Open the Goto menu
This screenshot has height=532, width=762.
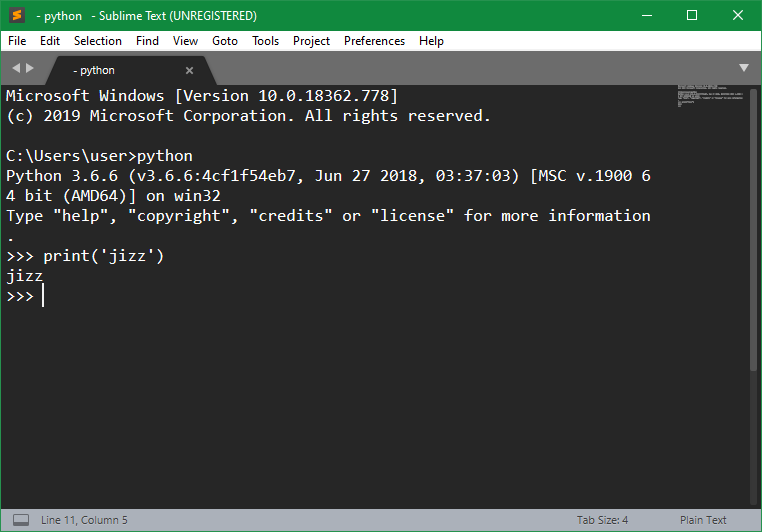pyautogui.click(x=225, y=41)
